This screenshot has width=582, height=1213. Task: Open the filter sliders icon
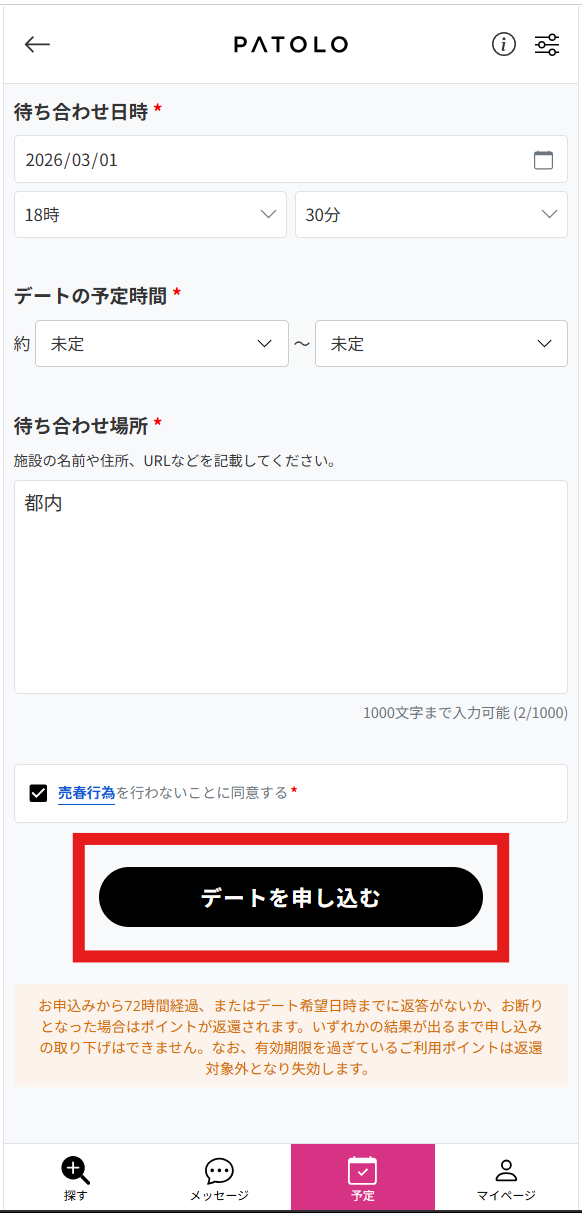pos(547,44)
